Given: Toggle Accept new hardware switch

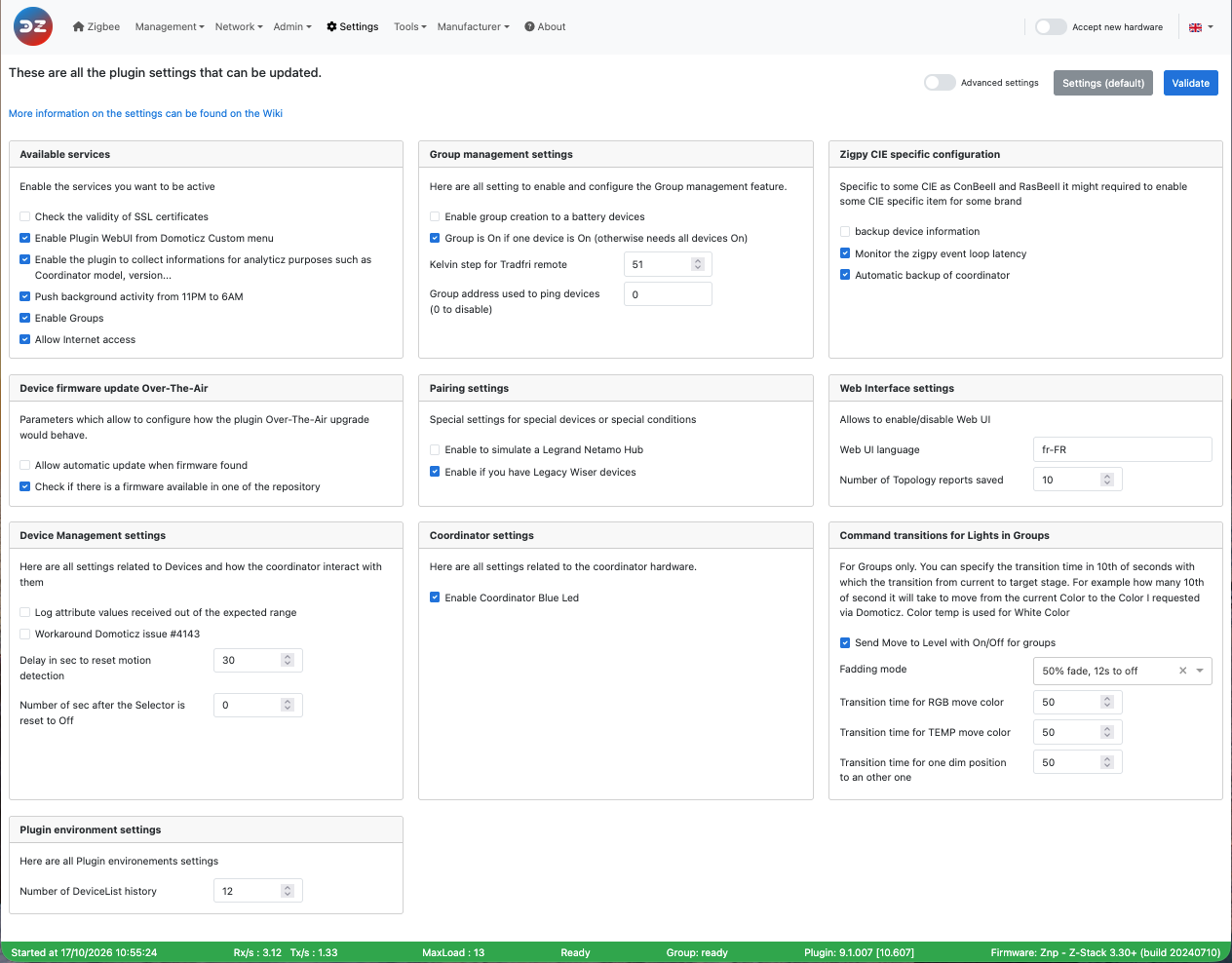Looking at the screenshot, I should point(1051,27).
